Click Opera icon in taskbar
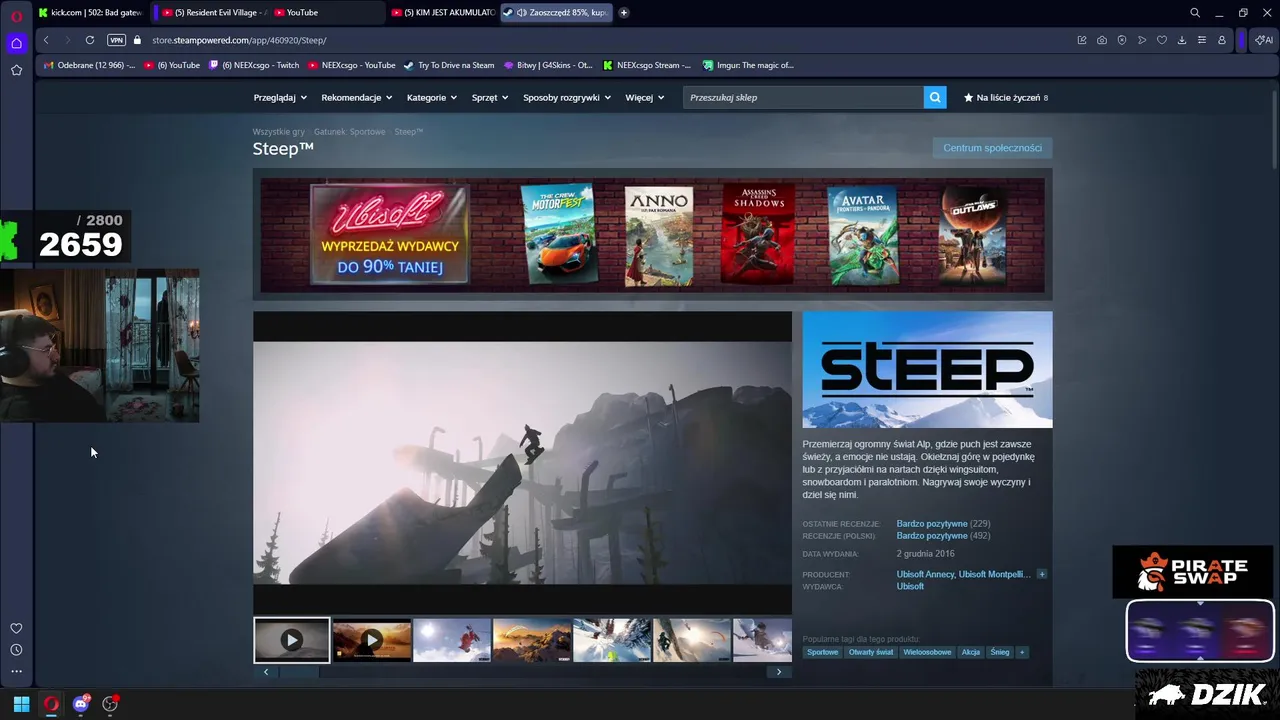Screen dimensions: 1280x720 click(x=51, y=704)
